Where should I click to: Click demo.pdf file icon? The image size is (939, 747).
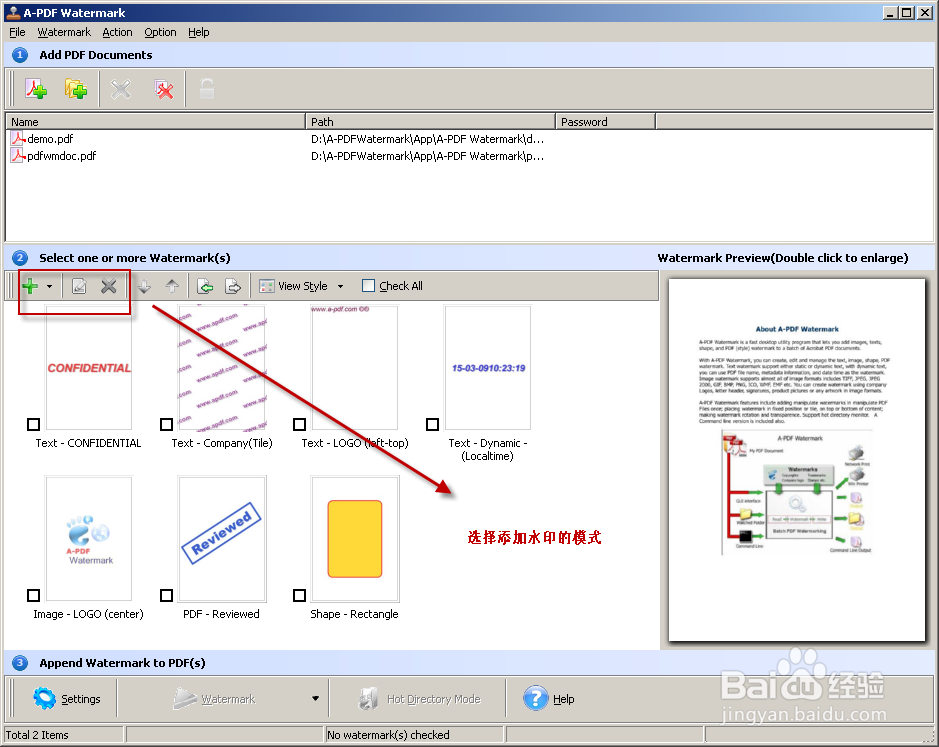click(x=18, y=139)
